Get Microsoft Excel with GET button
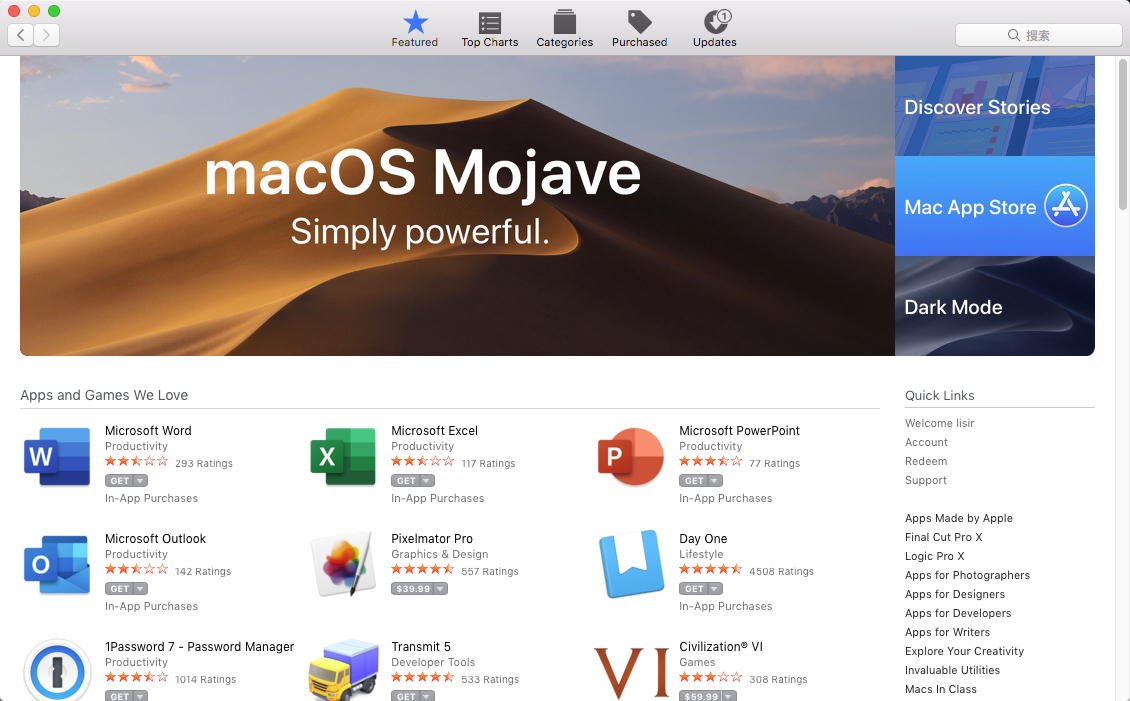Viewport: 1130px width, 701px height. pos(406,481)
